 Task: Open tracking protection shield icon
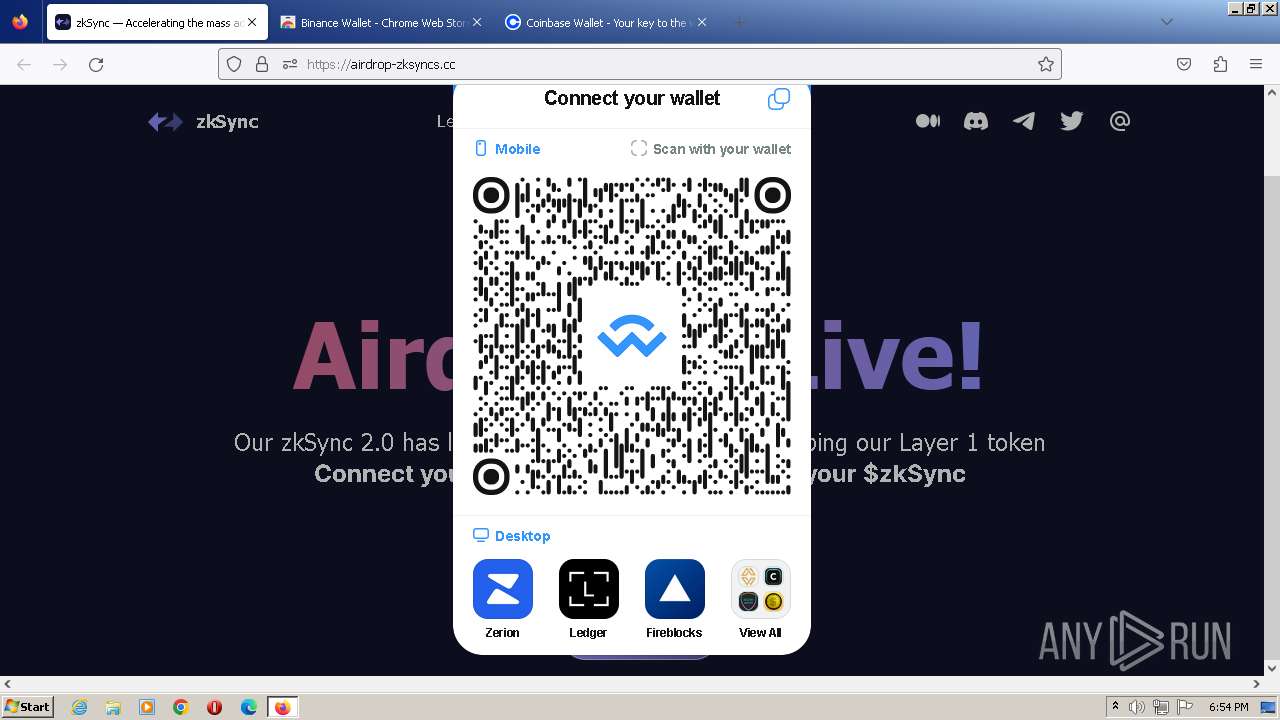click(x=234, y=64)
